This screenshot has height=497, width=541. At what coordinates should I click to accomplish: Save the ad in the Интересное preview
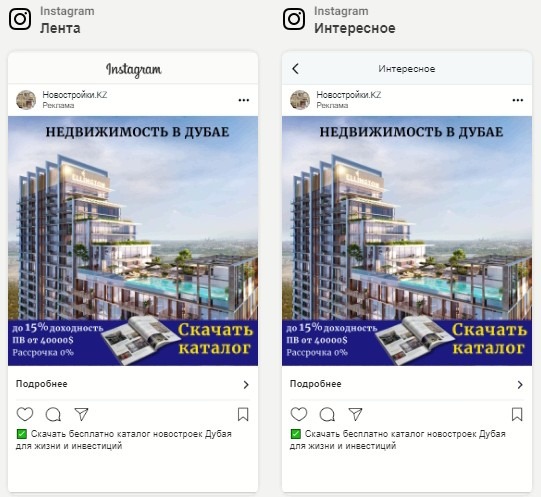517,414
